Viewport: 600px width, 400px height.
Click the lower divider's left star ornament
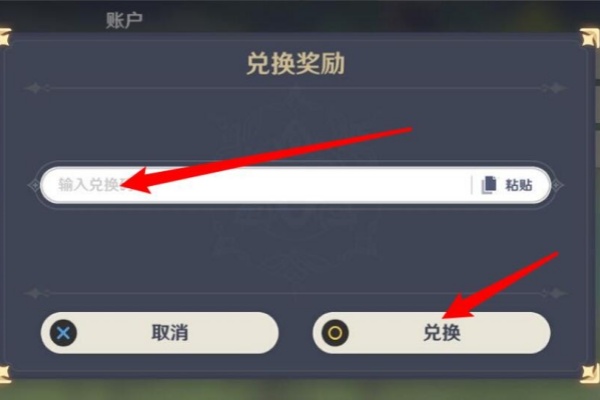36,294
